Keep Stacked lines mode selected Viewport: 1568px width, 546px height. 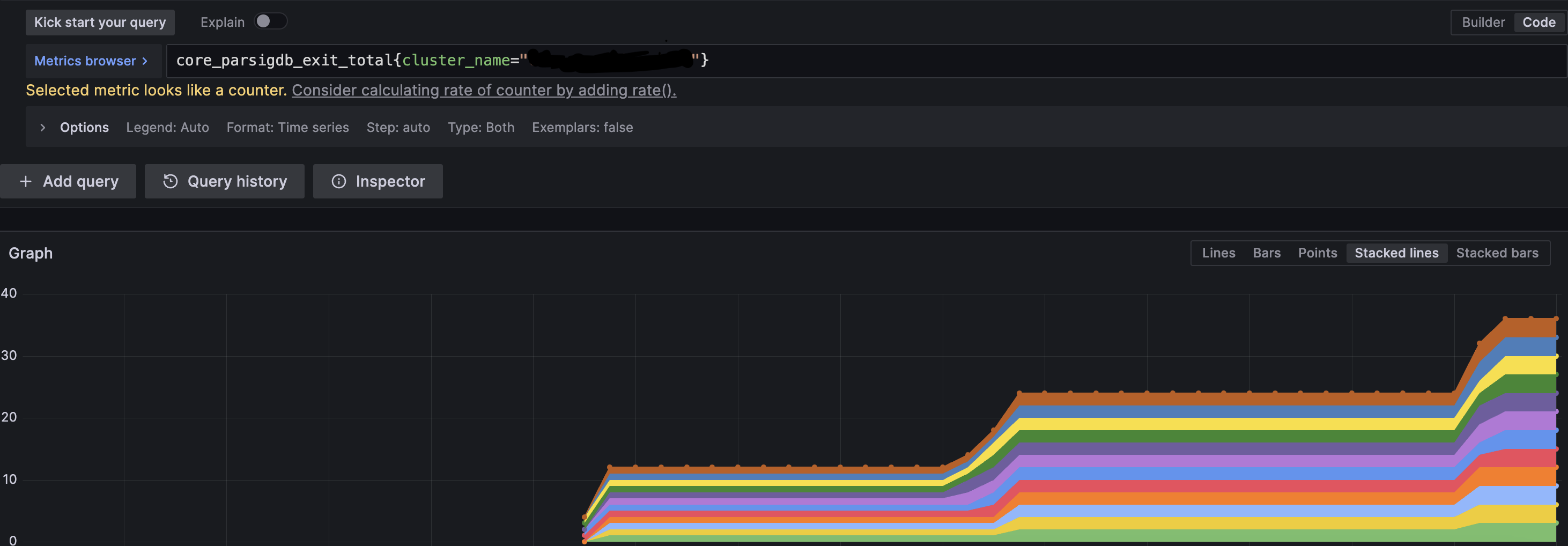[1396, 253]
